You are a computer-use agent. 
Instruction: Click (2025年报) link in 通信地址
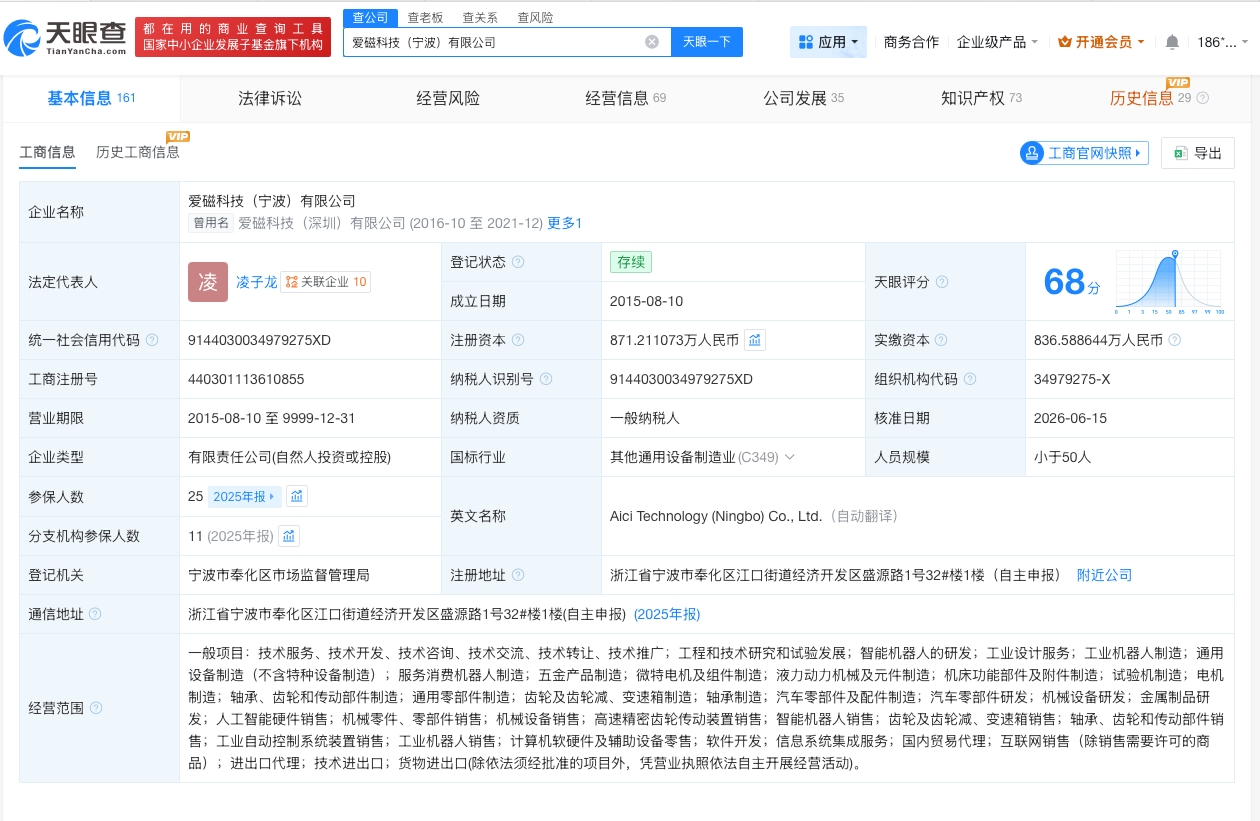667,614
